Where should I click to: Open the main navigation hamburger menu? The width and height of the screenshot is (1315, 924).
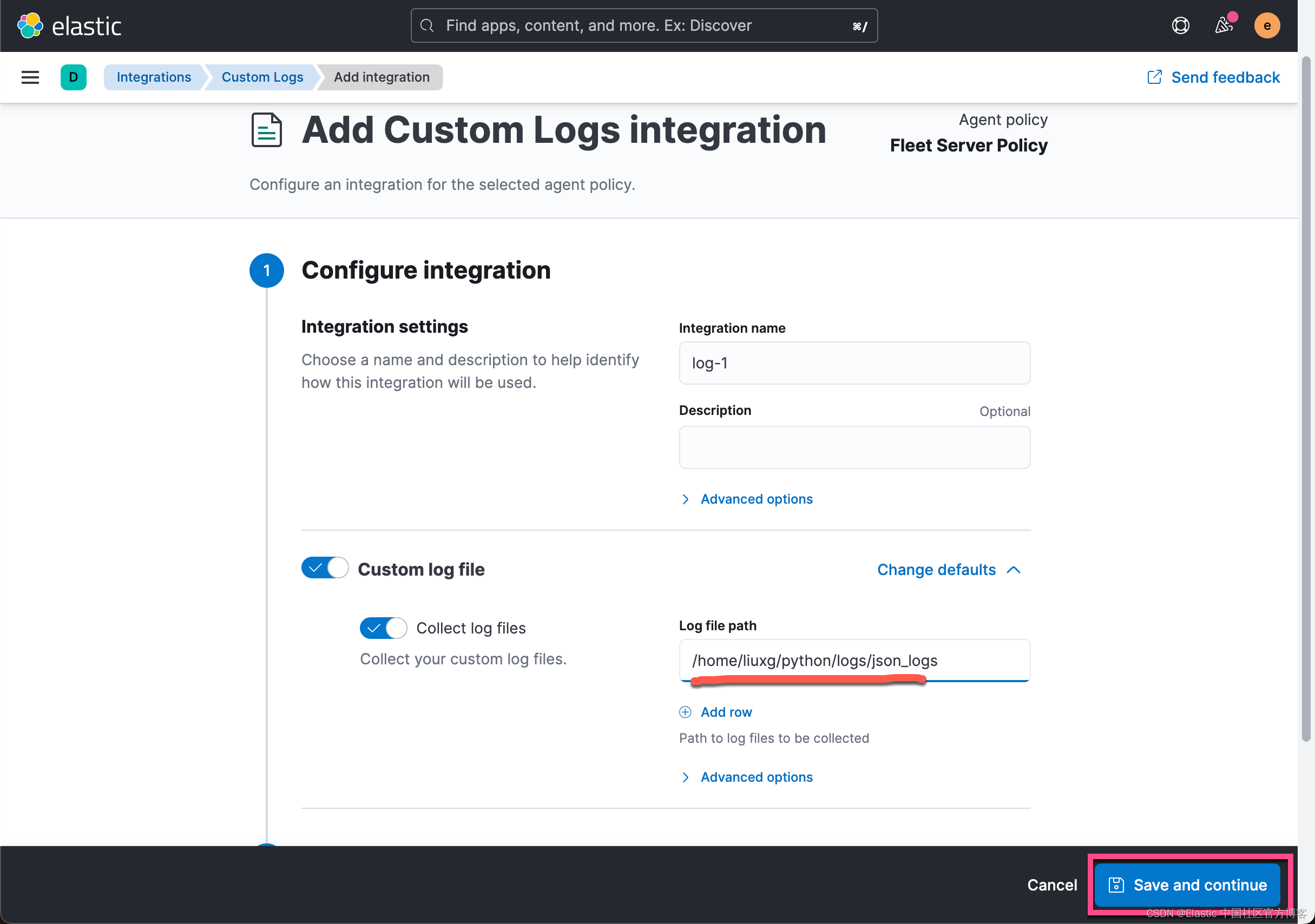30,77
